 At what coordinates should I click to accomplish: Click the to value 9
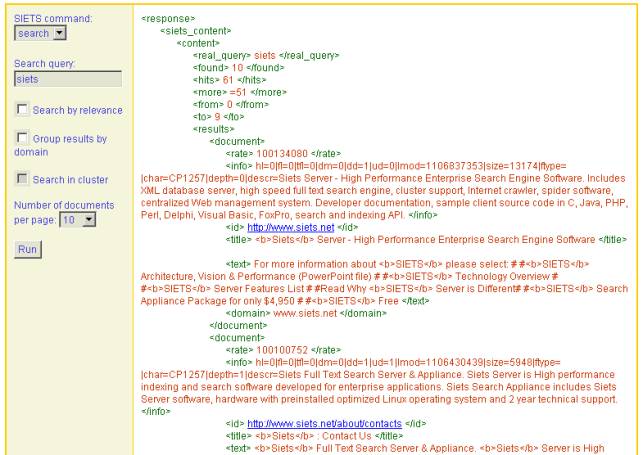pyautogui.click(x=217, y=117)
